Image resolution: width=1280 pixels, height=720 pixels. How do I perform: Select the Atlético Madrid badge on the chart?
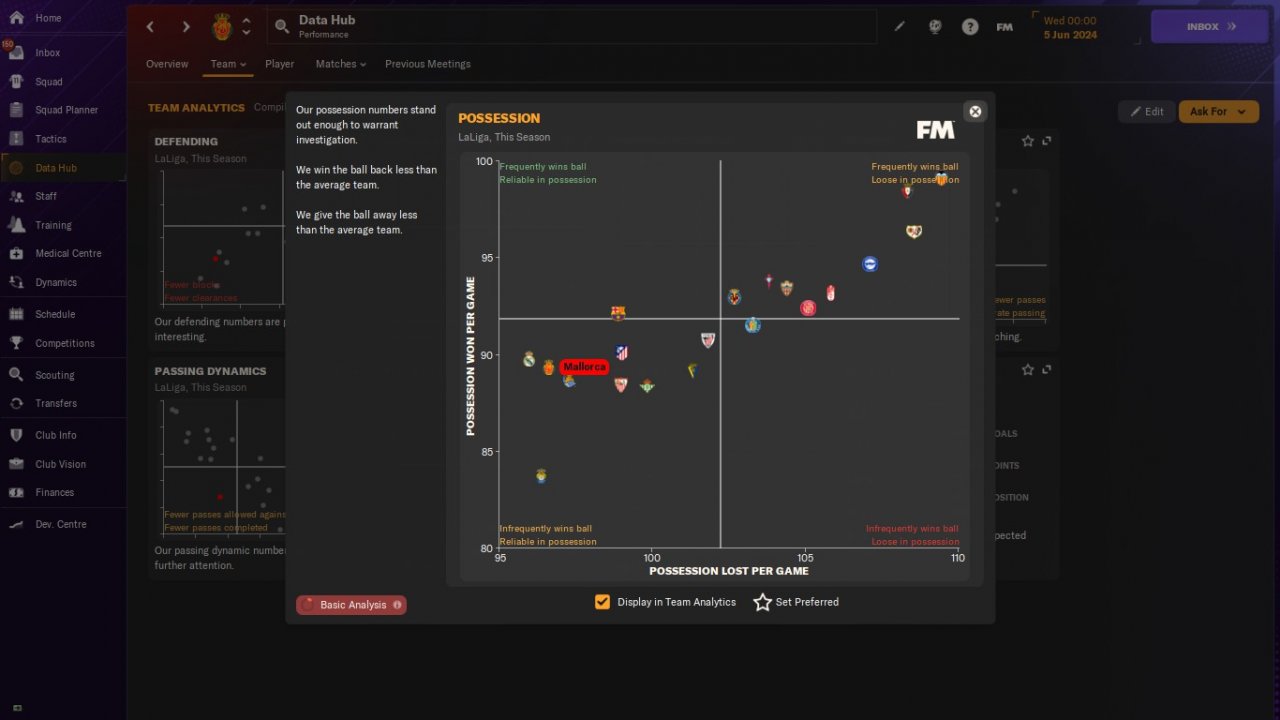(622, 352)
